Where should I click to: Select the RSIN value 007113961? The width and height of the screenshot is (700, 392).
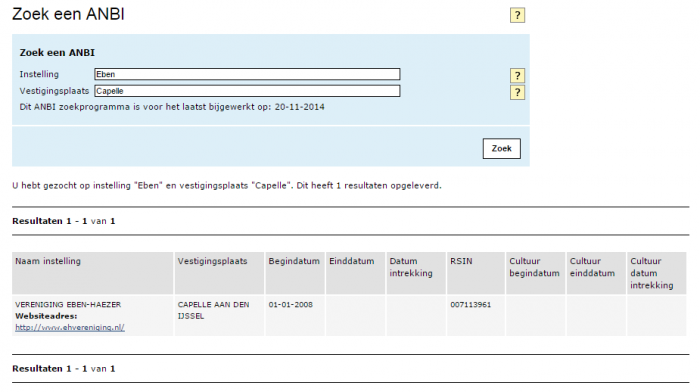click(x=471, y=304)
